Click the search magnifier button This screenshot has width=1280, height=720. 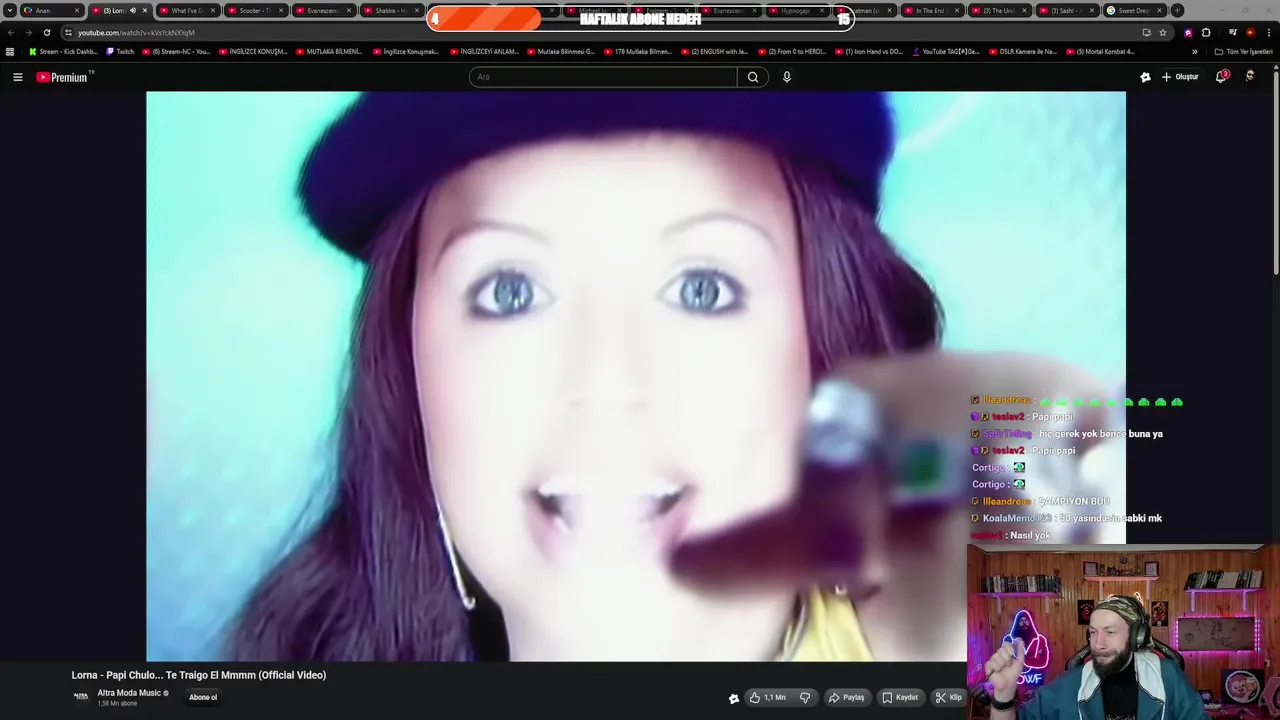tap(753, 77)
